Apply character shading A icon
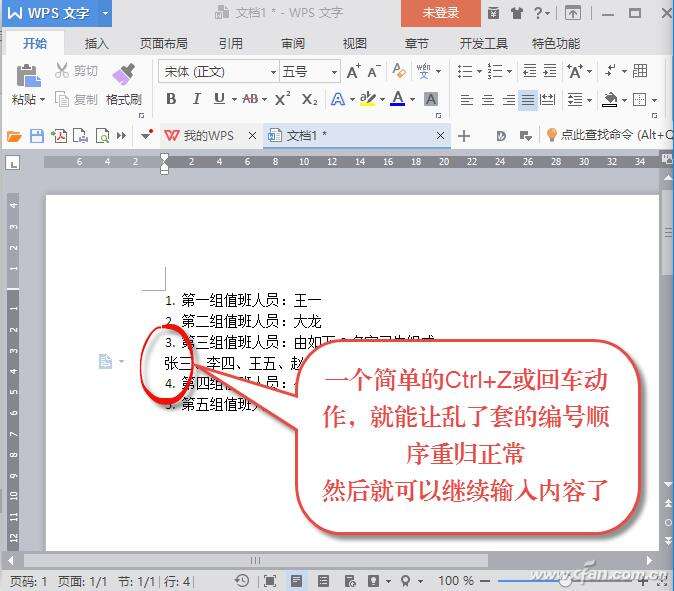Screen dimensions: 674x591 point(431,99)
